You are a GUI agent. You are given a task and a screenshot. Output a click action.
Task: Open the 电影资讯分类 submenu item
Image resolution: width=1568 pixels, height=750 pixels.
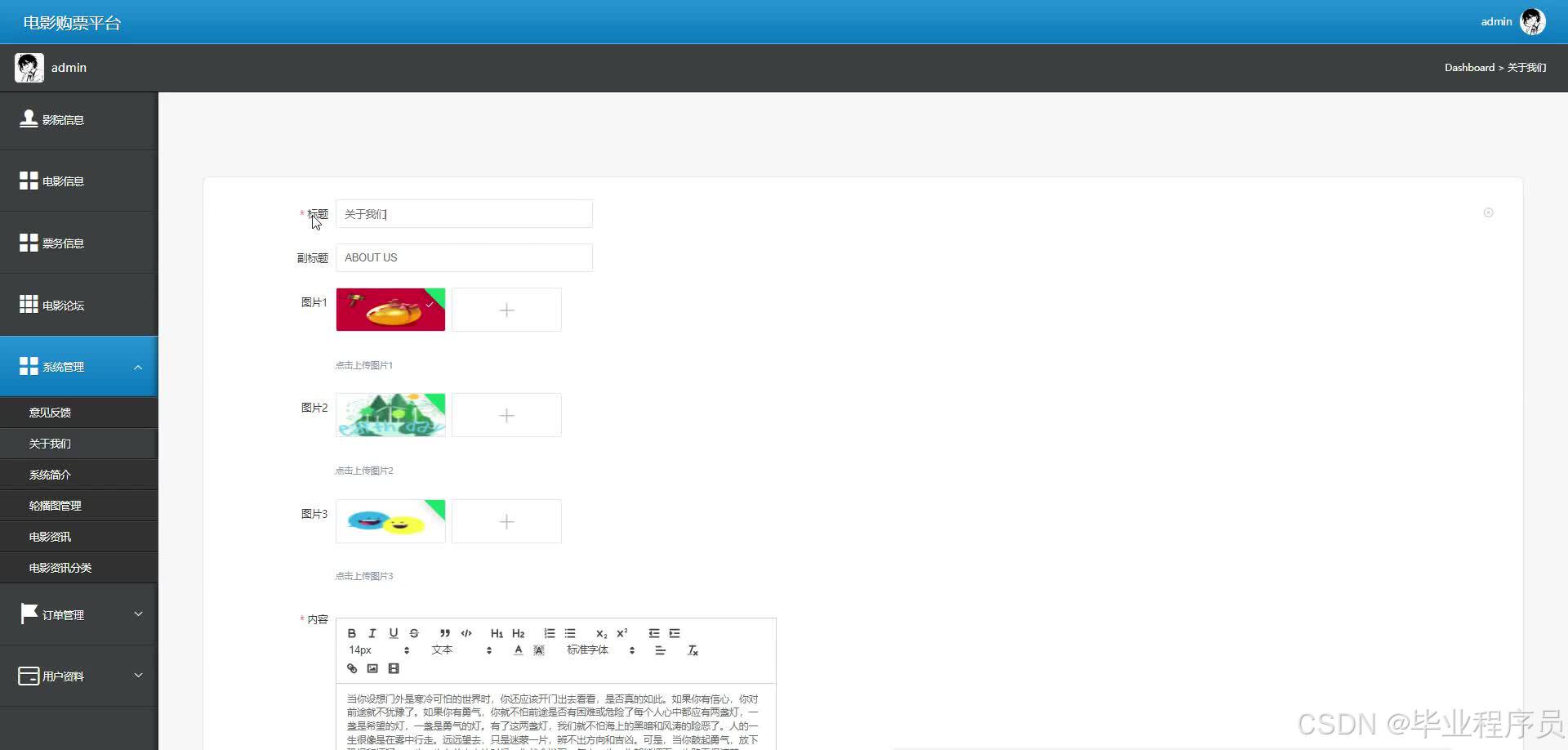[78, 568]
